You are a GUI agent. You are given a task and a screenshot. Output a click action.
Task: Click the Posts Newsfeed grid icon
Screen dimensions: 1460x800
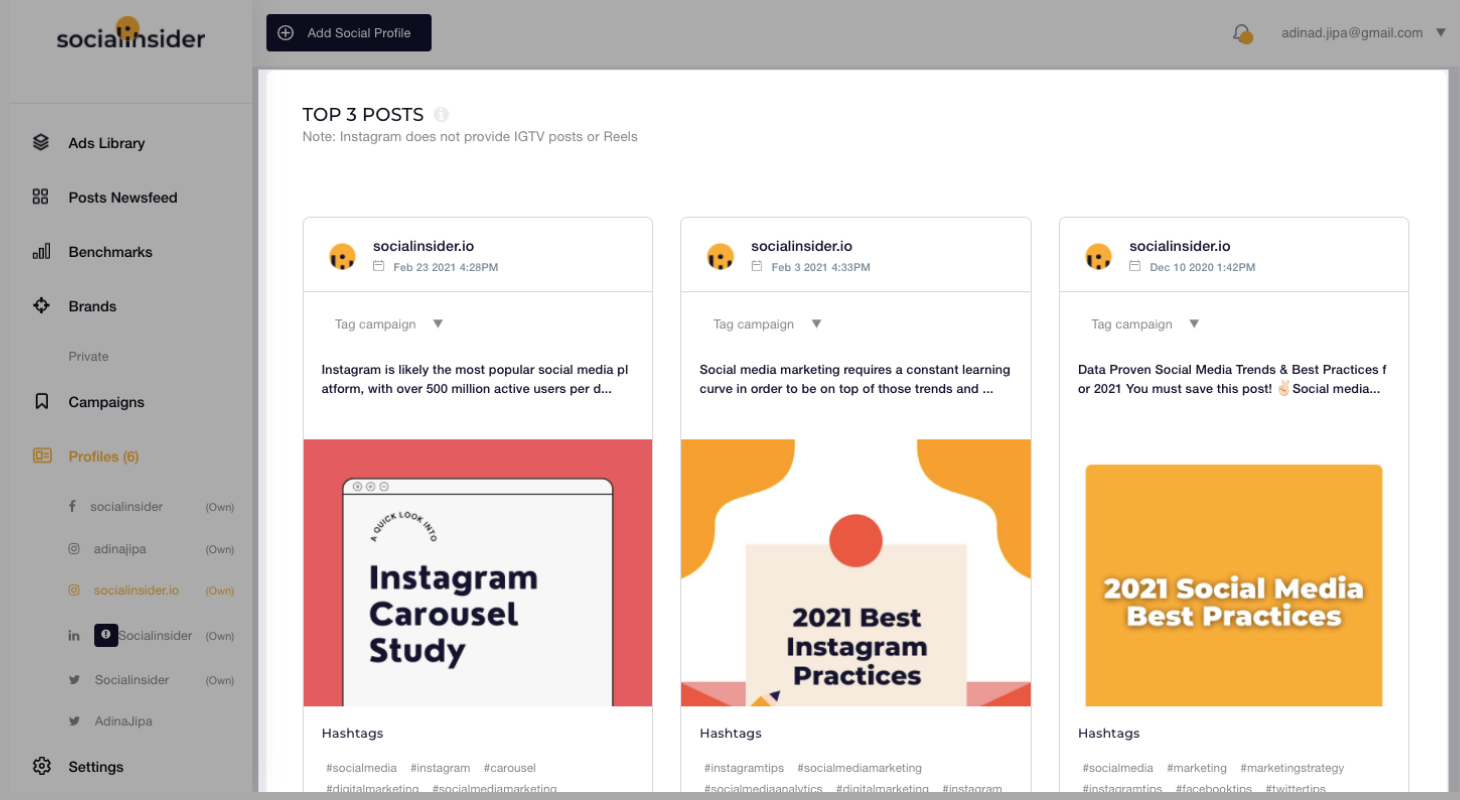(41, 197)
